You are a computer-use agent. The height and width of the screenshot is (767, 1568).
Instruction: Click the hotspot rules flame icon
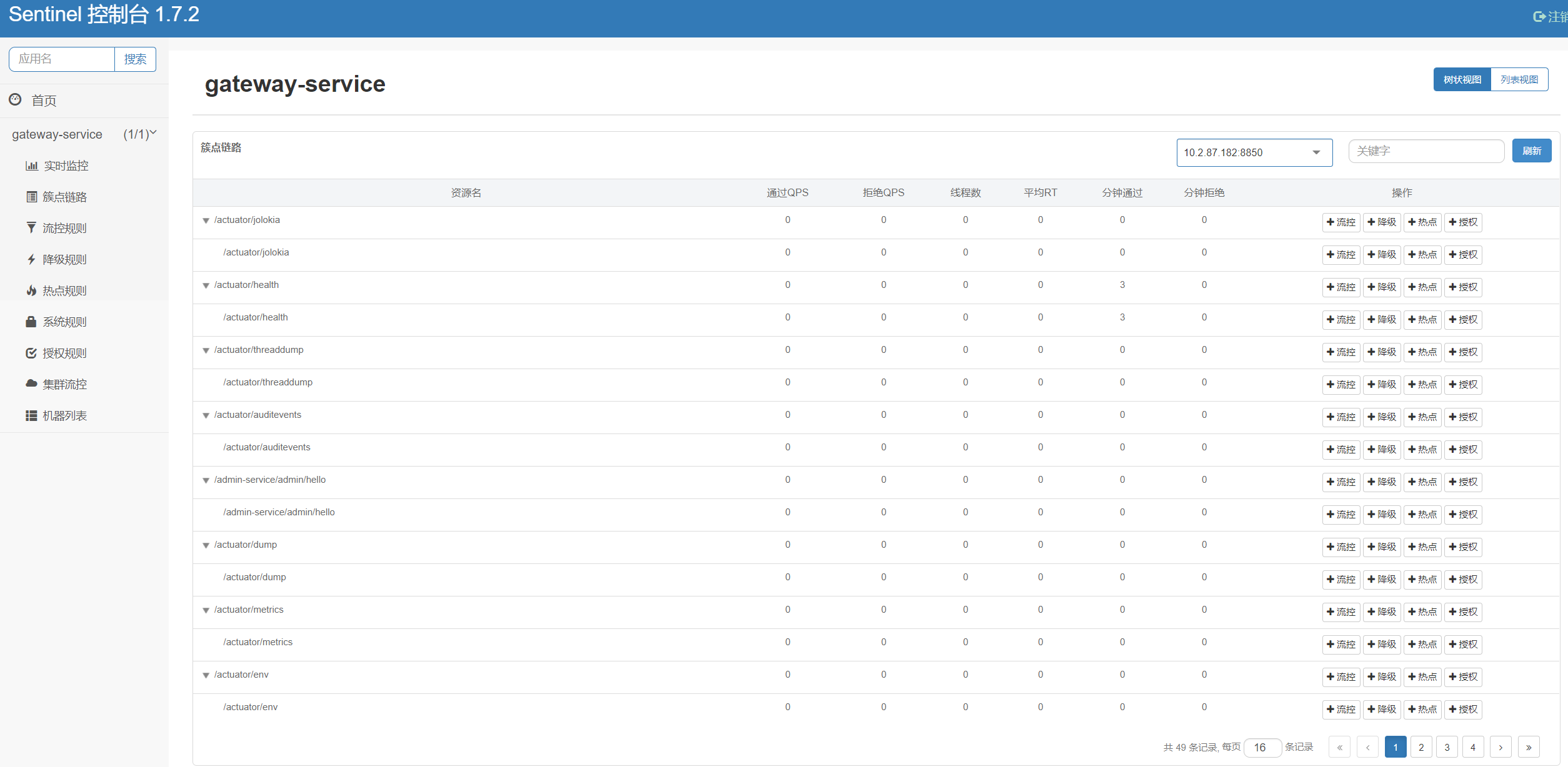(x=31, y=290)
